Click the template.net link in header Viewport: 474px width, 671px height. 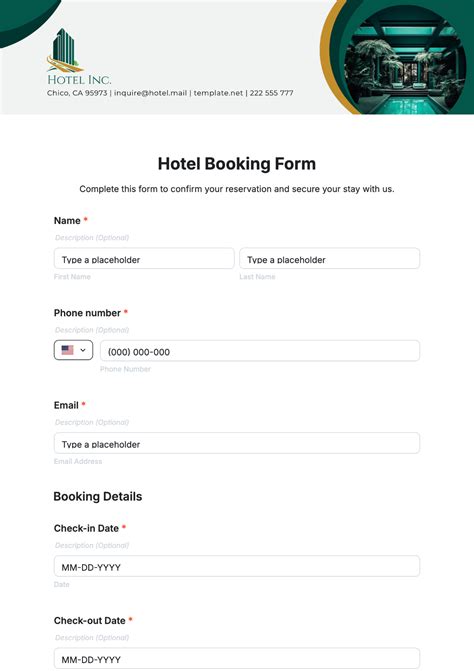[x=218, y=93]
